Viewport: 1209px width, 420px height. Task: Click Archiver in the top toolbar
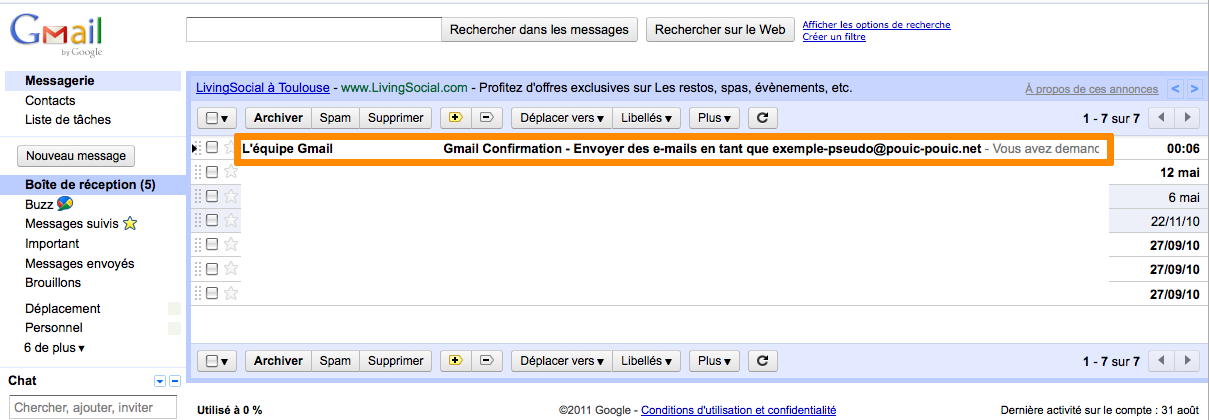tap(278, 118)
